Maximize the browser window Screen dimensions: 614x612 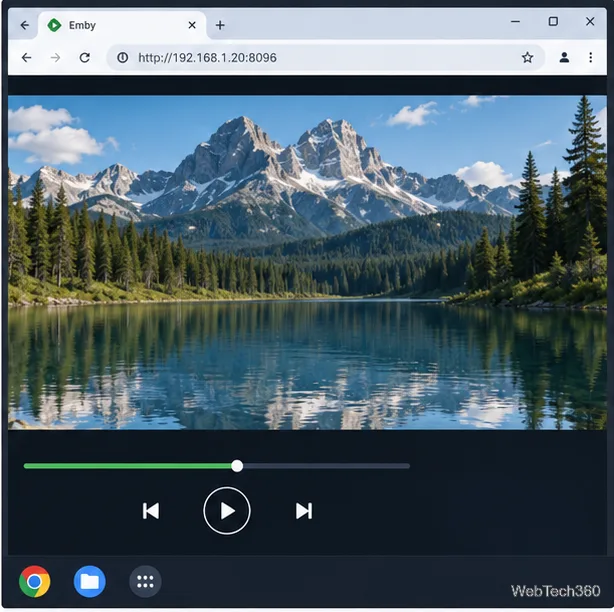553,21
